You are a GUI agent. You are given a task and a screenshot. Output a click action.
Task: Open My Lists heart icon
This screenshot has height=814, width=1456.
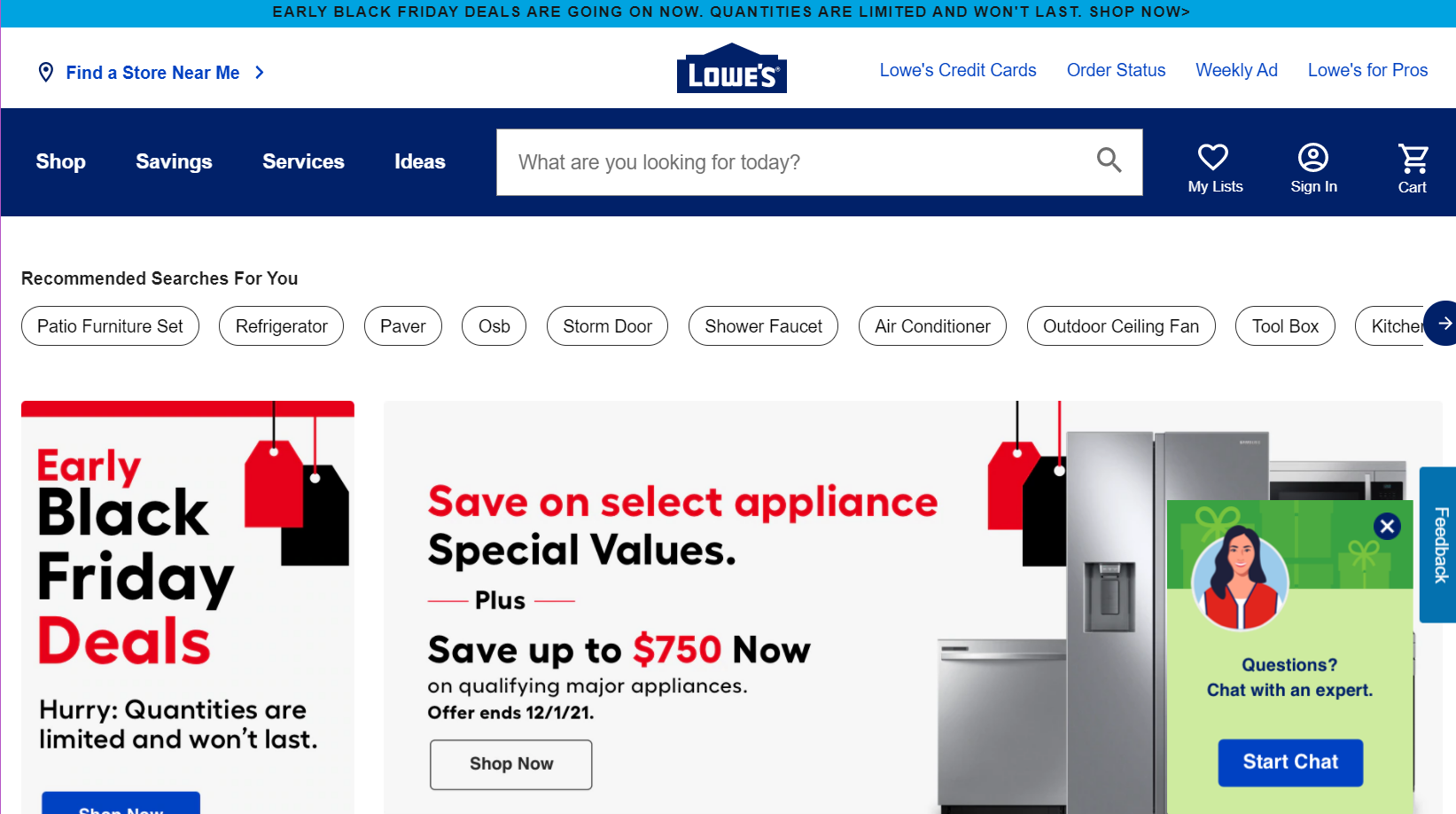(x=1213, y=157)
